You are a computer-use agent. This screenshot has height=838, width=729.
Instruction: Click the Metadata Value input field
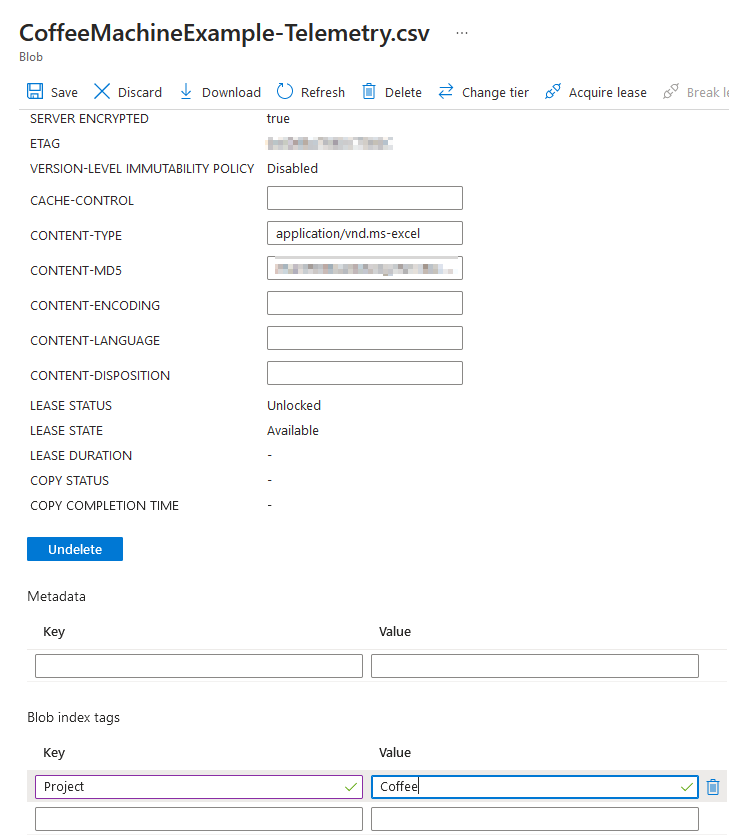534,666
